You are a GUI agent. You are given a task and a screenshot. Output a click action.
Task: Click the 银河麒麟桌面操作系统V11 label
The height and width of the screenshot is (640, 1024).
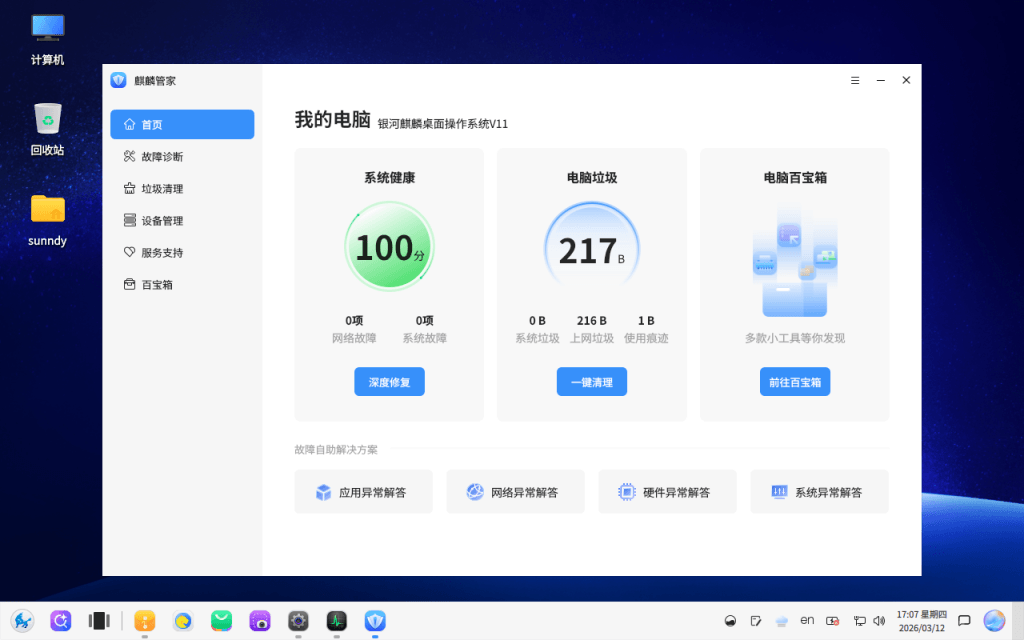point(443,124)
